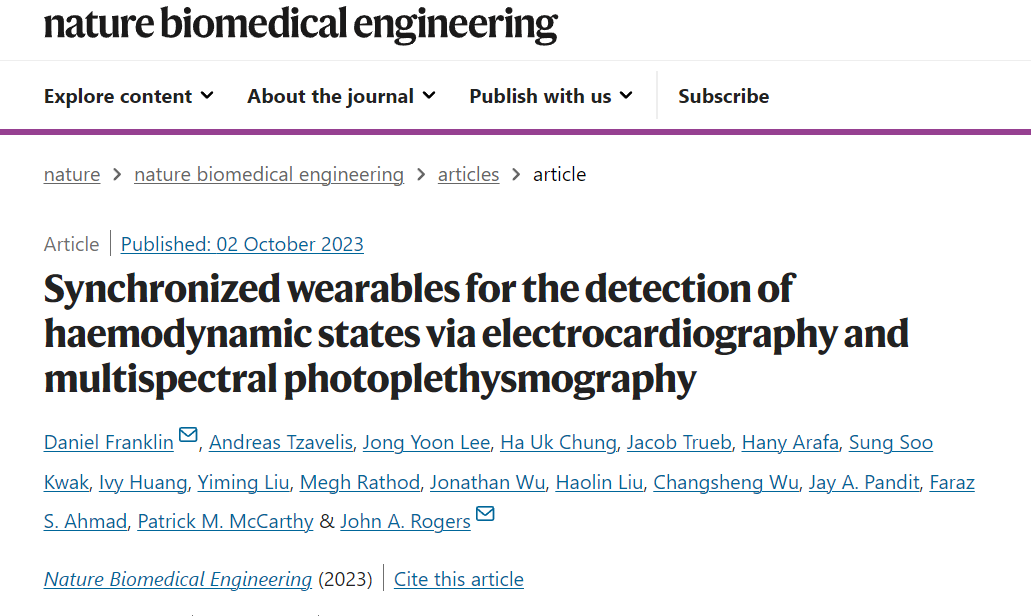
Task: Open the About the journal dropdown
Action: tap(341, 96)
